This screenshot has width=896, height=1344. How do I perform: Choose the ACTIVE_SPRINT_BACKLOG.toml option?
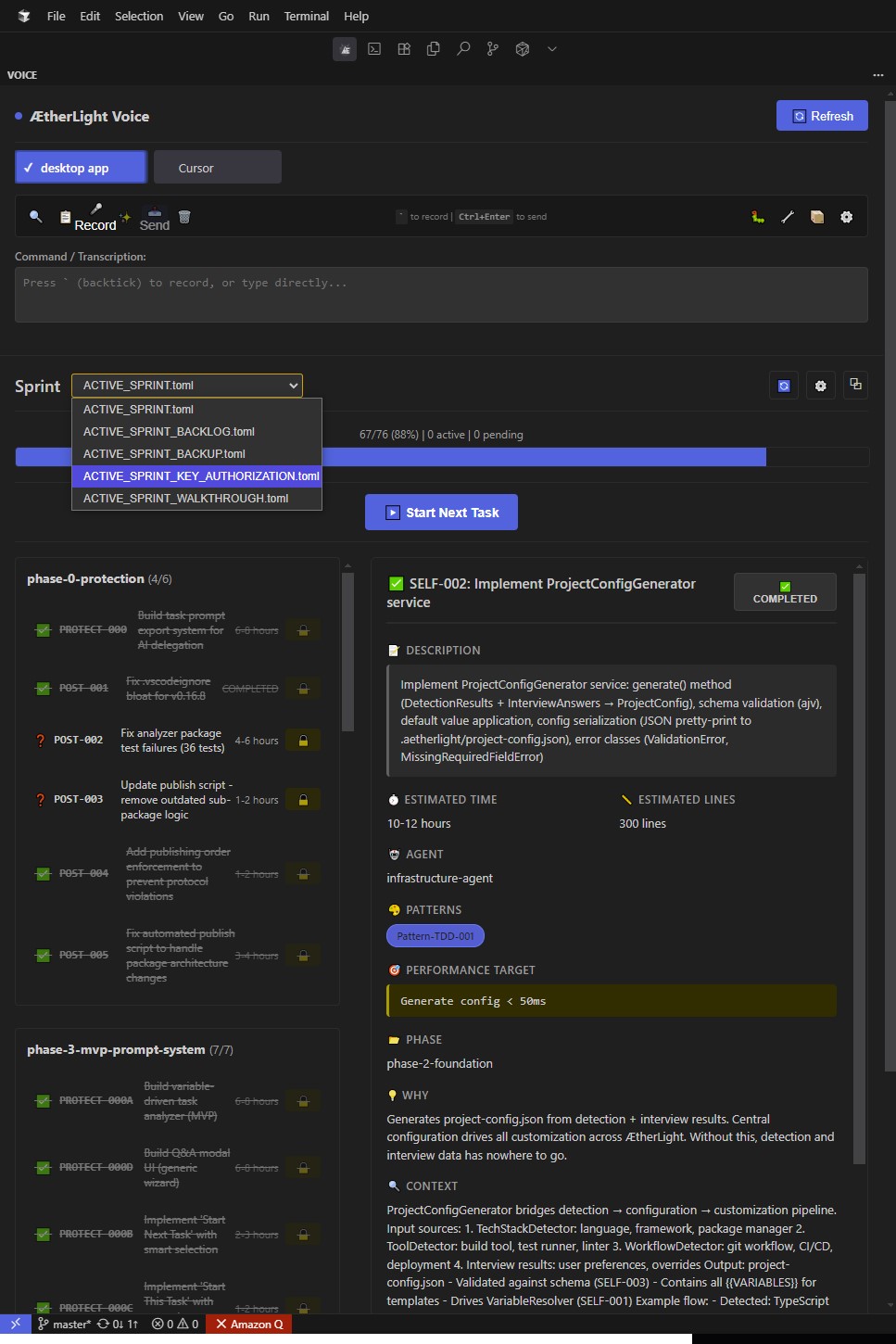169,431
